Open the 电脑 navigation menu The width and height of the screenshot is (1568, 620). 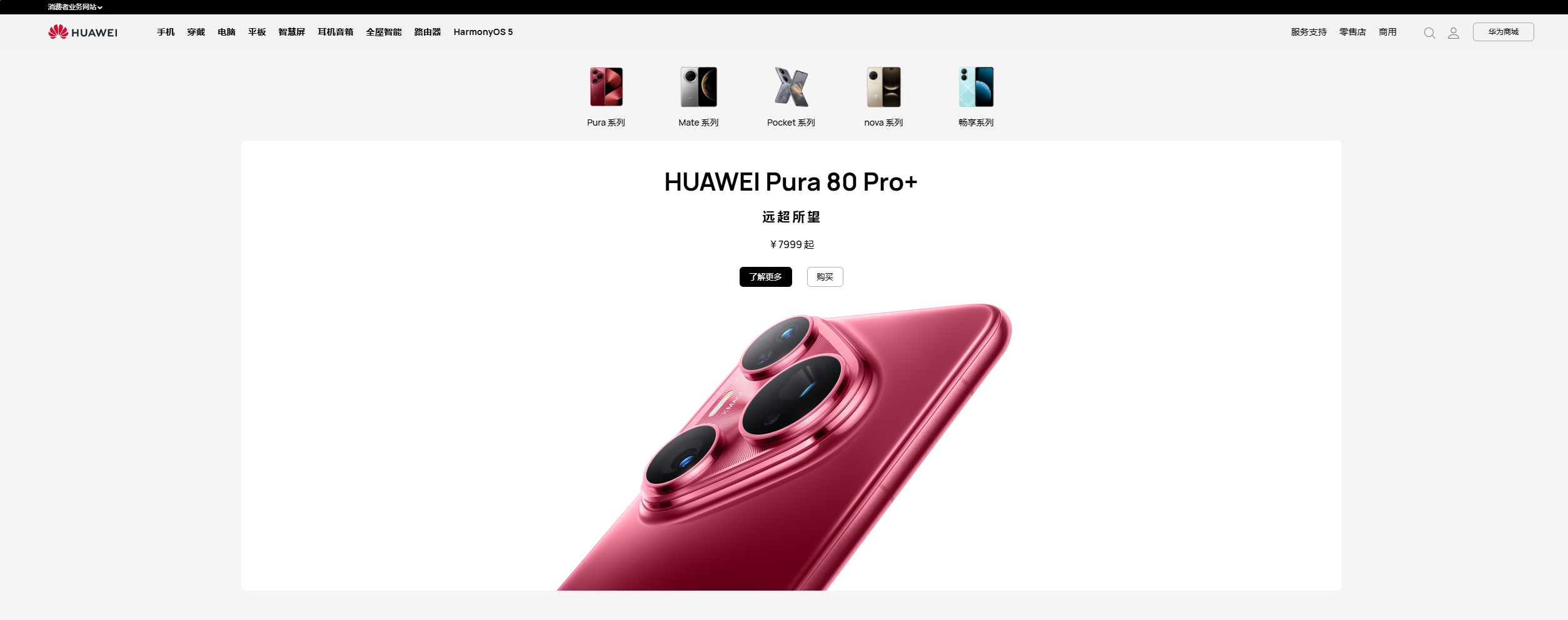226,32
